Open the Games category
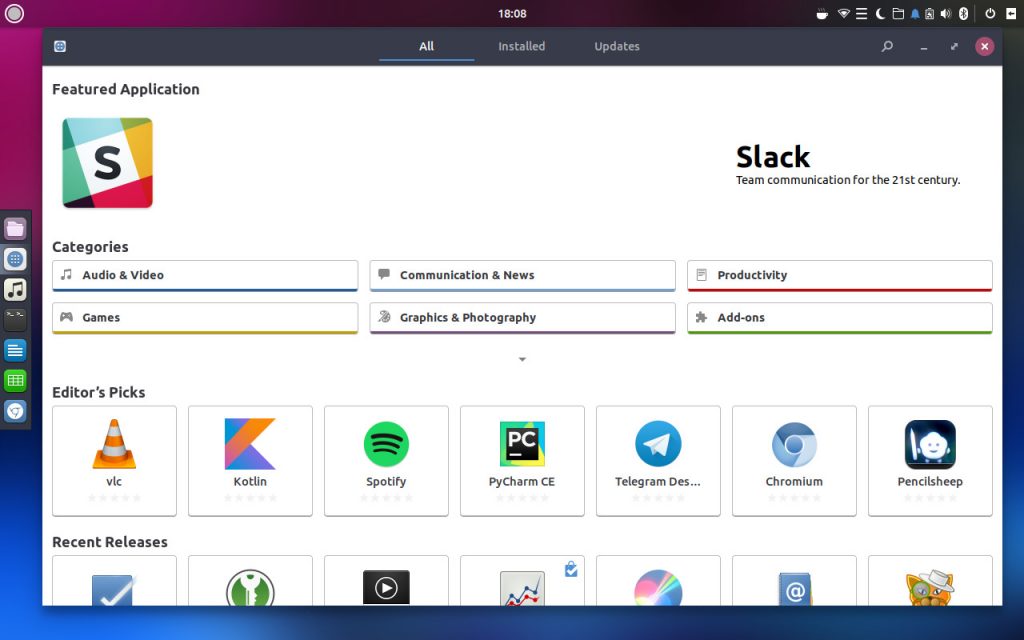1024x640 pixels. [205, 318]
